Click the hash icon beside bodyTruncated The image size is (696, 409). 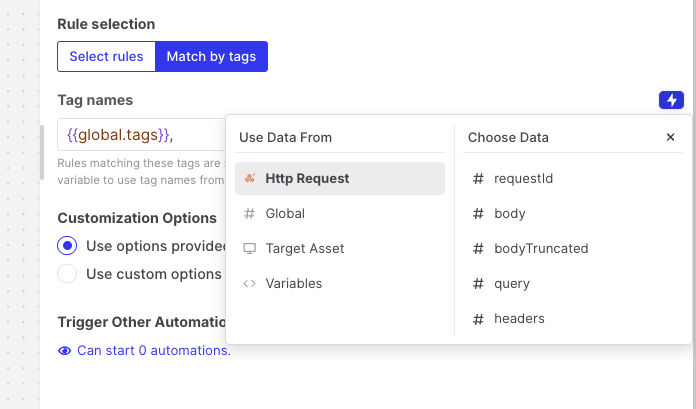click(478, 248)
